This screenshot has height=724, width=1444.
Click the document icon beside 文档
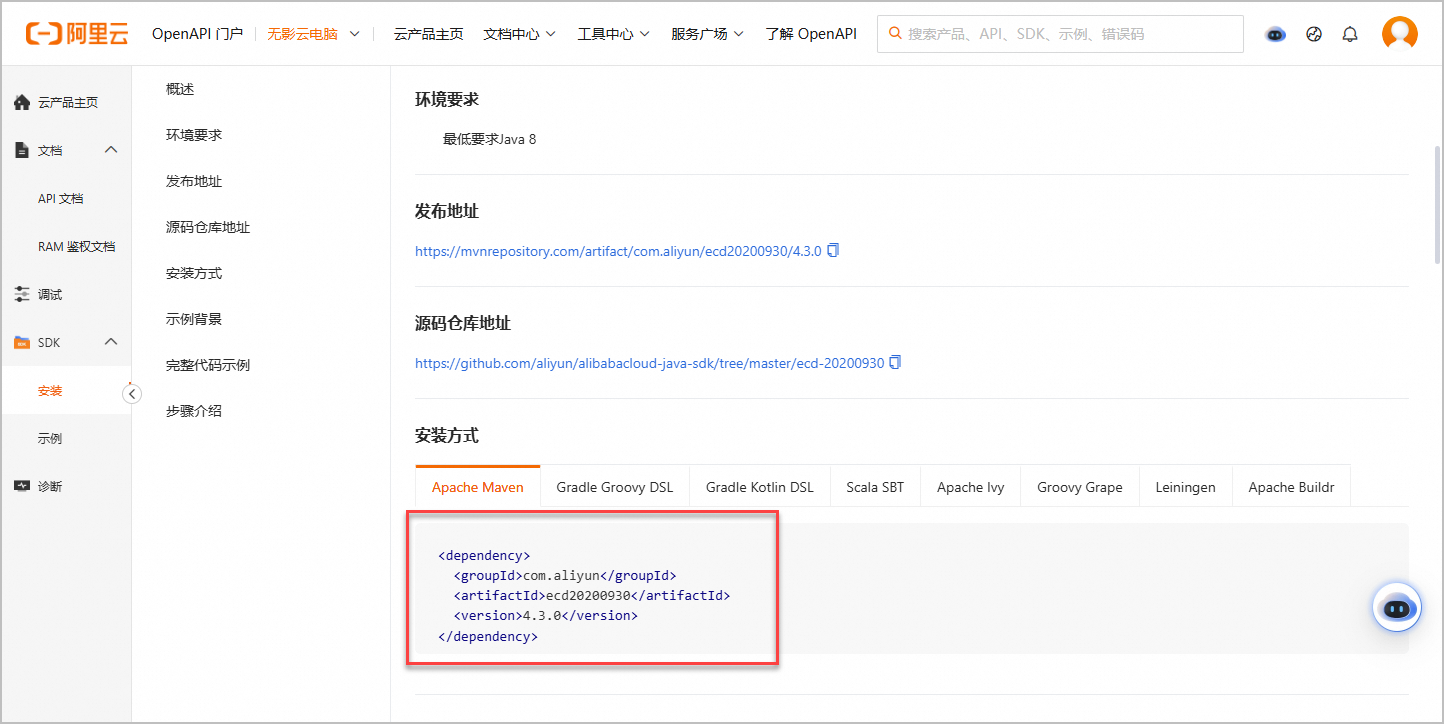pyautogui.click(x=22, y=150)
